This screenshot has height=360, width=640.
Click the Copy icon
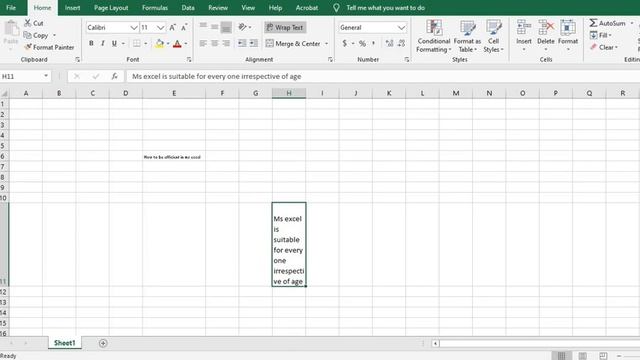(x=27, y=35)
